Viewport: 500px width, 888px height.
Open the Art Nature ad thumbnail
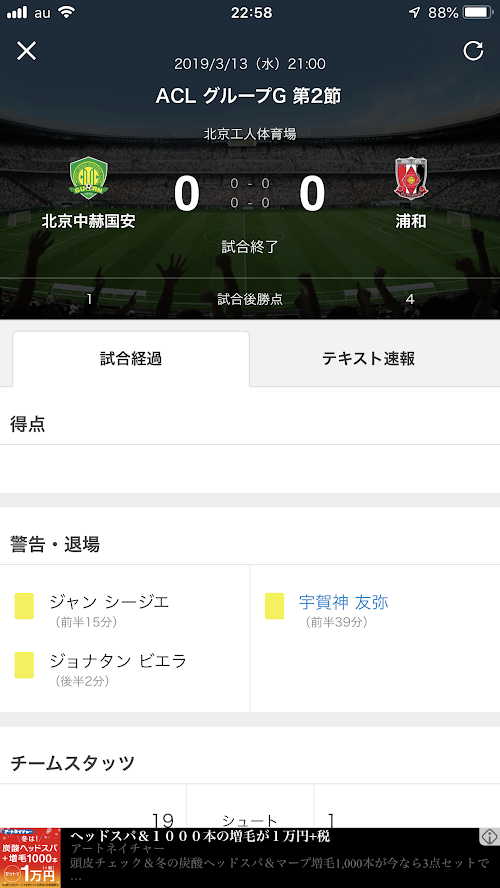point(31,857)
